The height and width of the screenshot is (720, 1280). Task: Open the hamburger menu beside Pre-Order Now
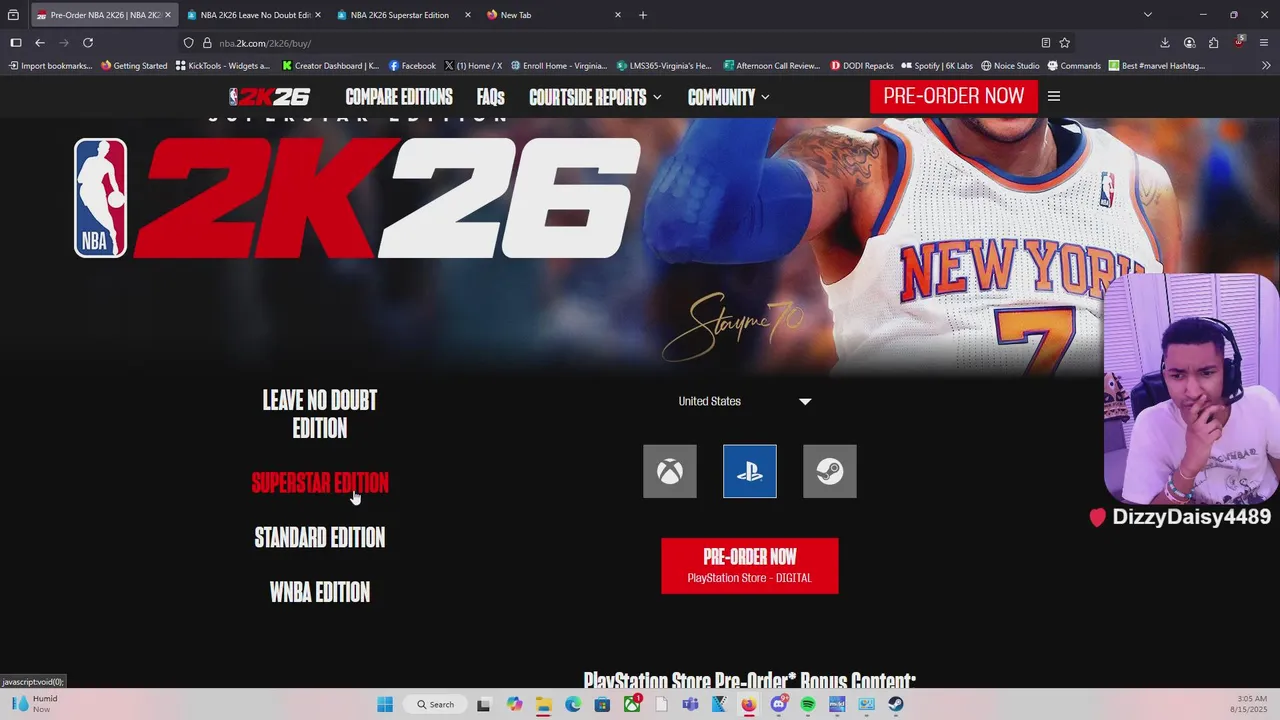point(1053,97)
